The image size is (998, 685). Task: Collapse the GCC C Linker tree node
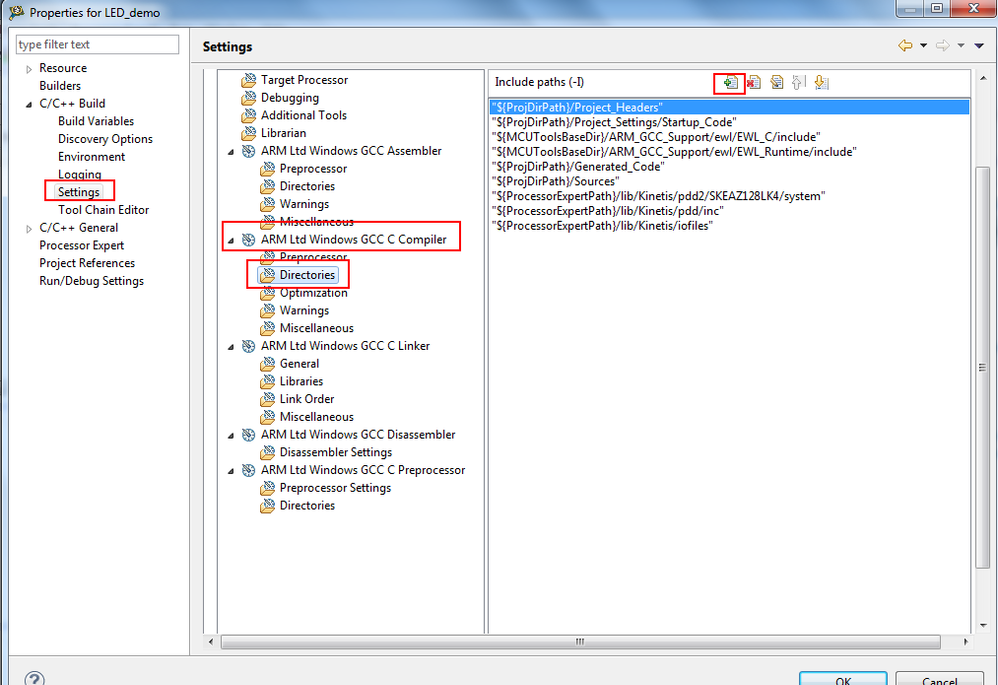pos(230,346)
